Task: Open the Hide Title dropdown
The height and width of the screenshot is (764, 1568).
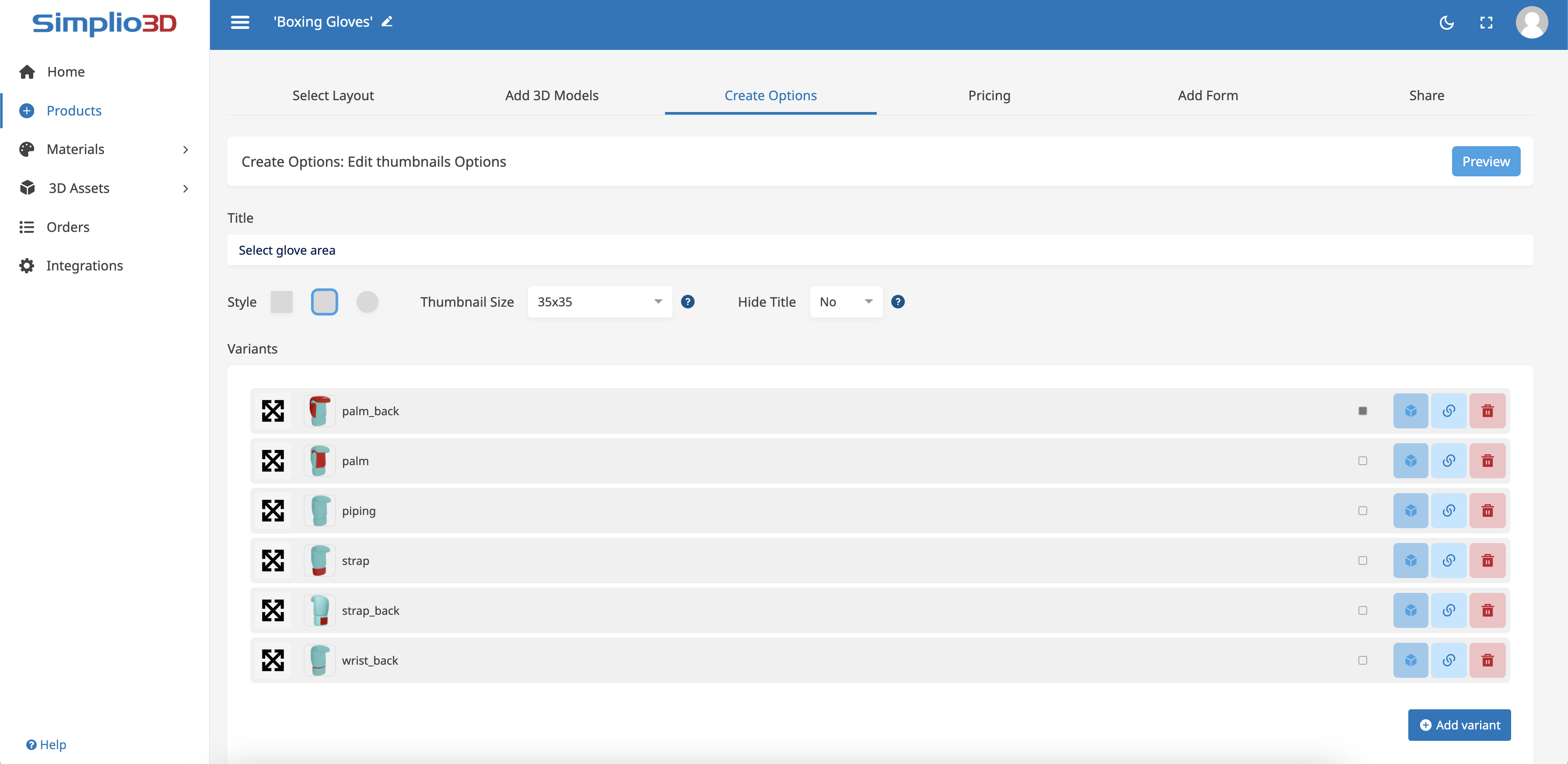Action: (846, 302)
